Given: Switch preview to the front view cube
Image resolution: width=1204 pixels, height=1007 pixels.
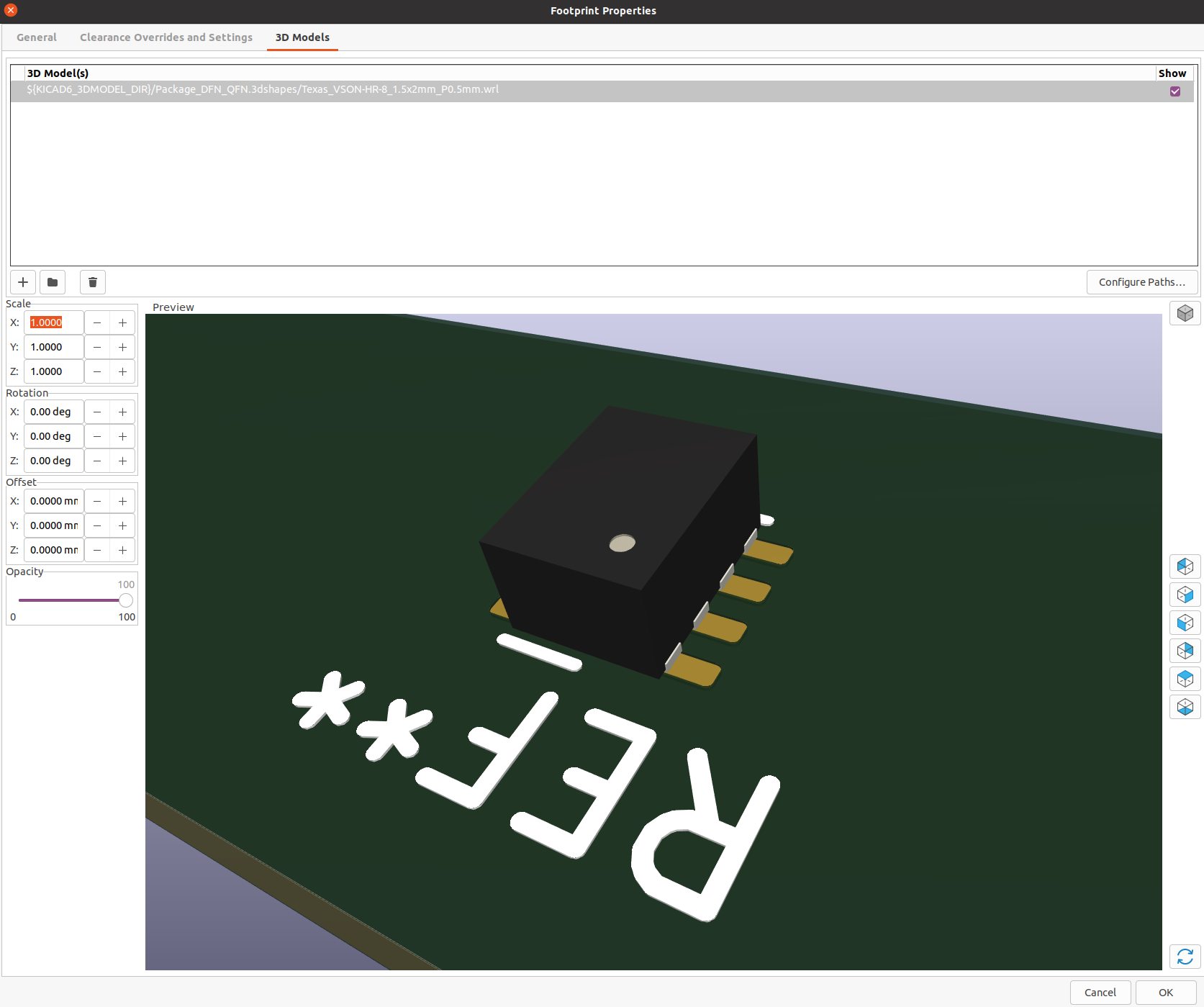Looking at the screenshot, I should coord(1185,623).
